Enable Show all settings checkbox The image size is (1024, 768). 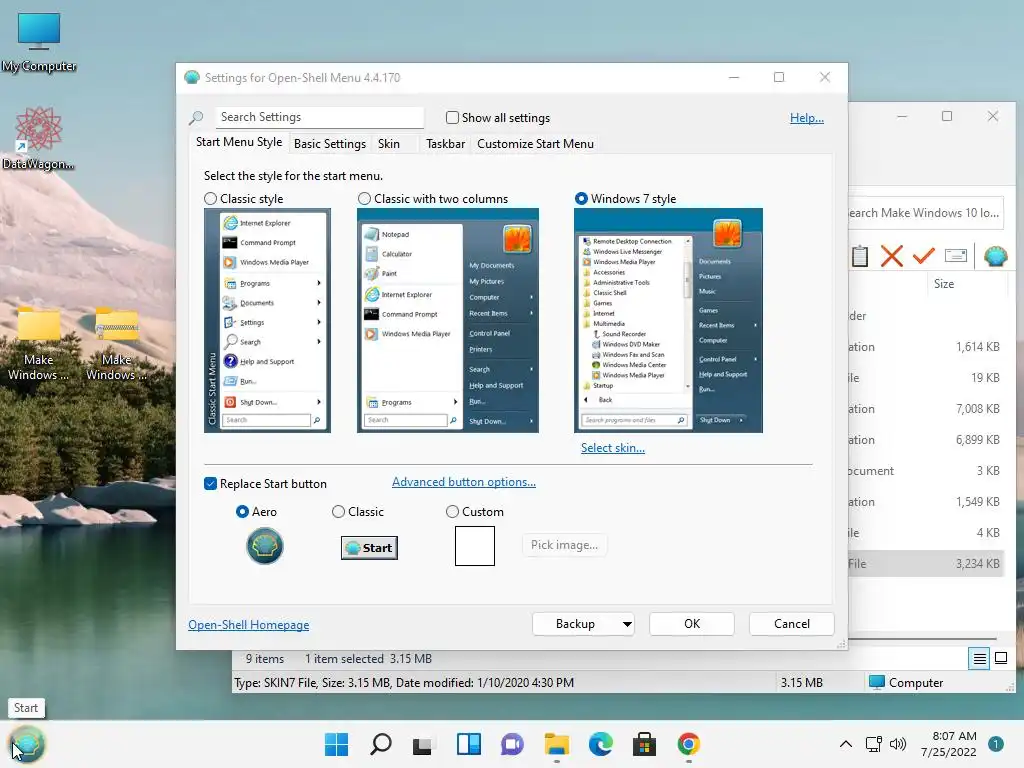[452, 118]
